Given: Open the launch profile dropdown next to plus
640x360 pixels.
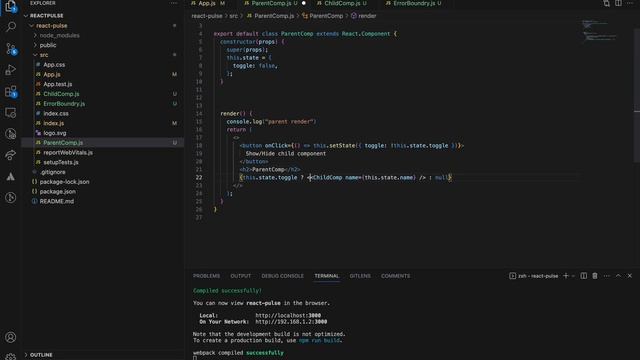Looking at the screenshot, I should (x=573, y=276).
